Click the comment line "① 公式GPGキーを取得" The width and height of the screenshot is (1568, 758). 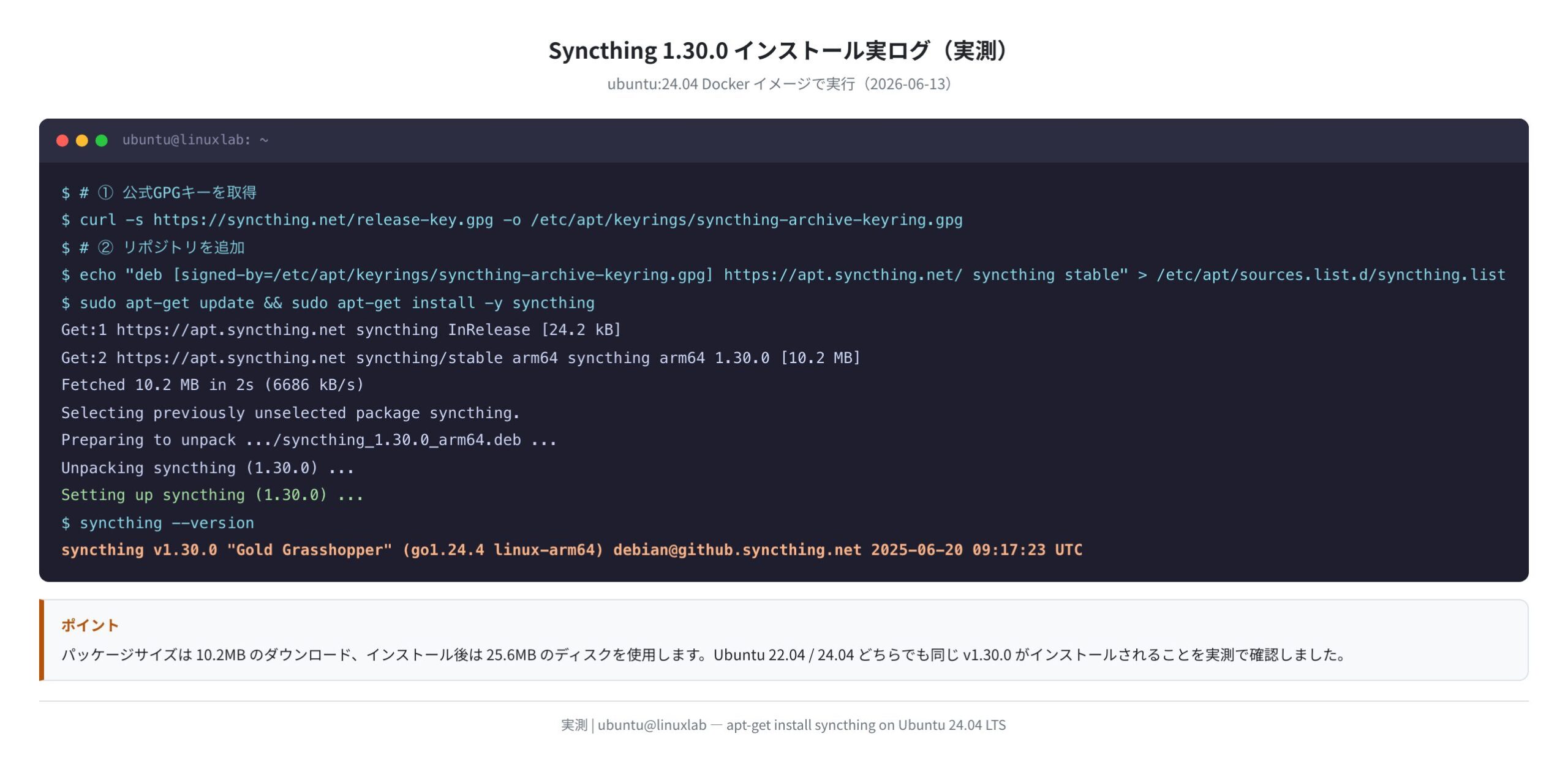(x=159, y=192)
